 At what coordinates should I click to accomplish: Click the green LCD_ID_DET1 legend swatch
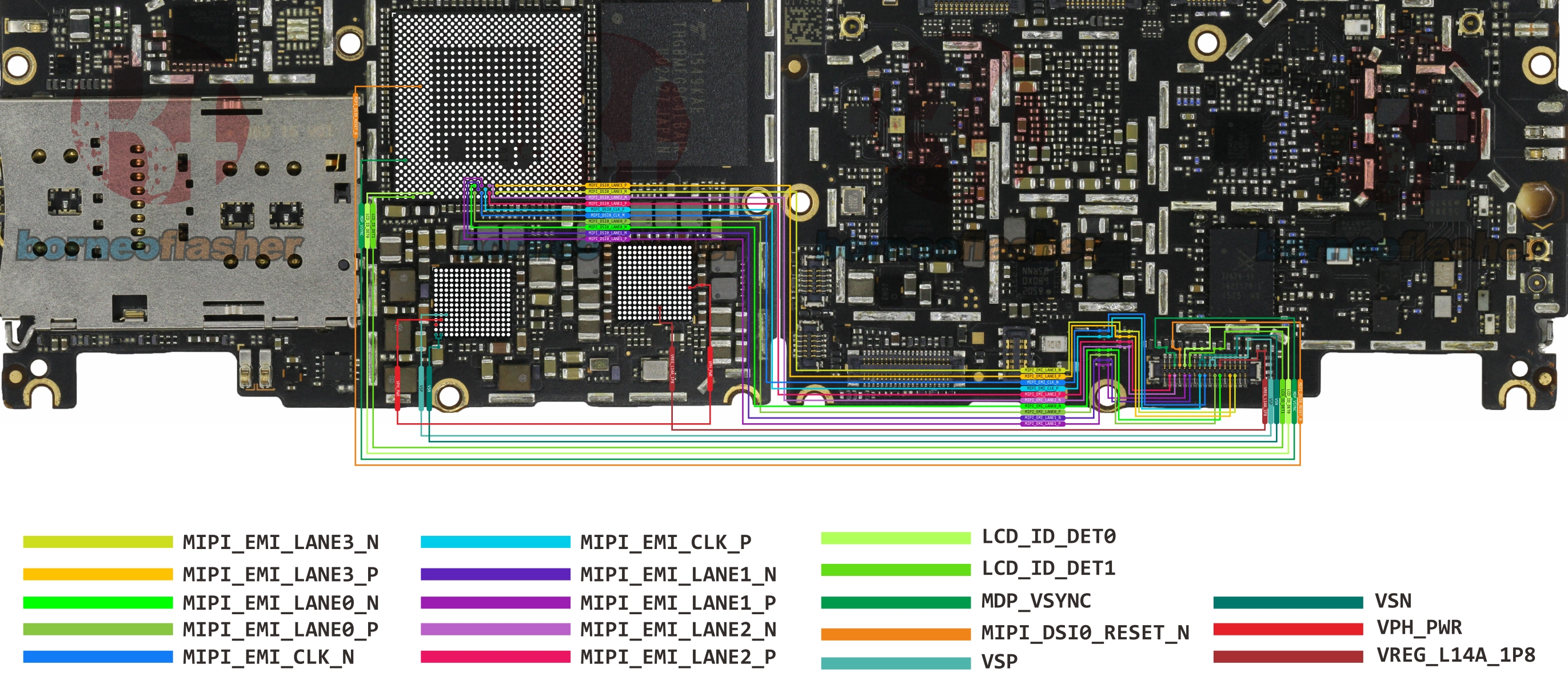895,570
